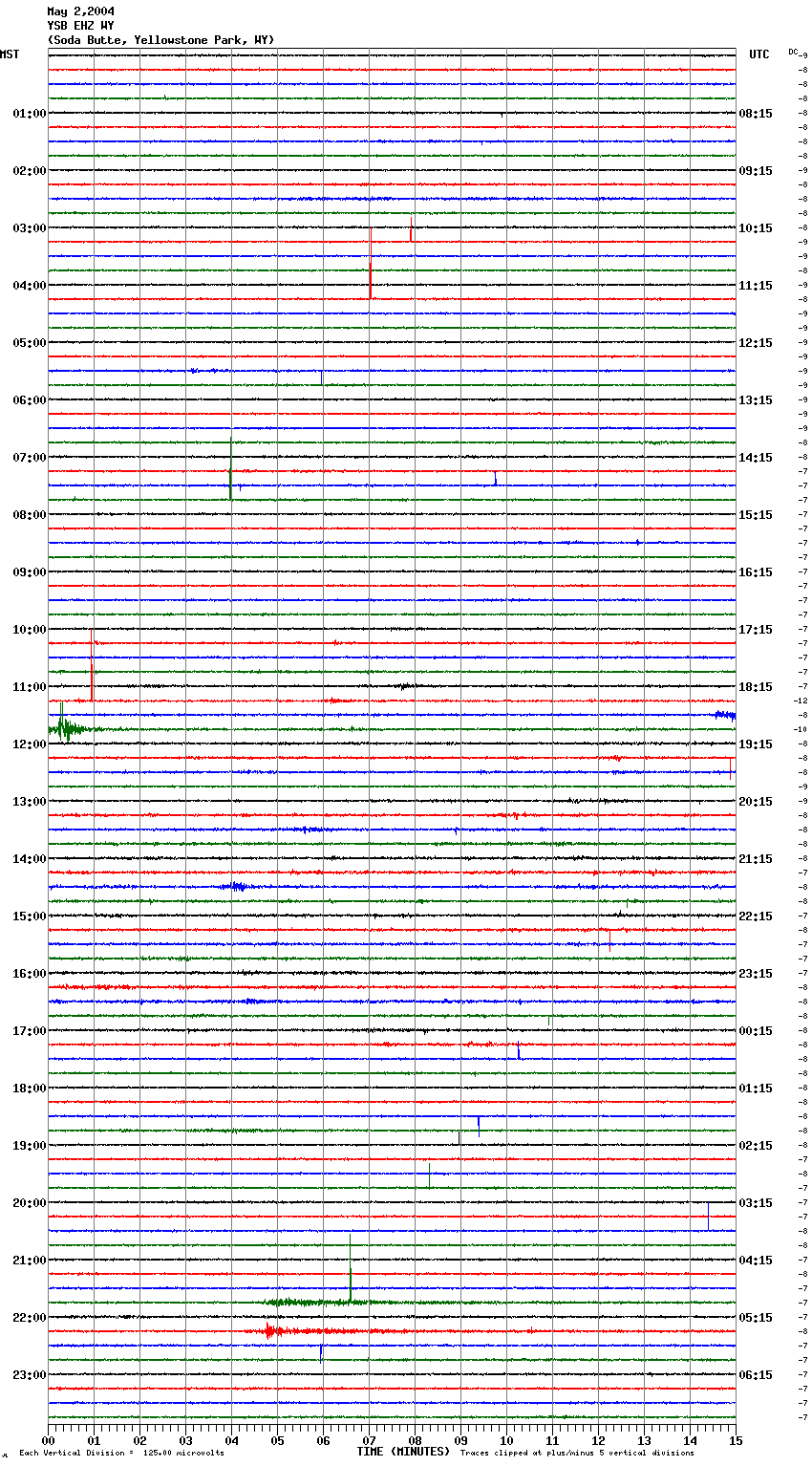Click bottom minute axis label '10'
This screenshot has height=1466, width=812.
point(506,1441)
